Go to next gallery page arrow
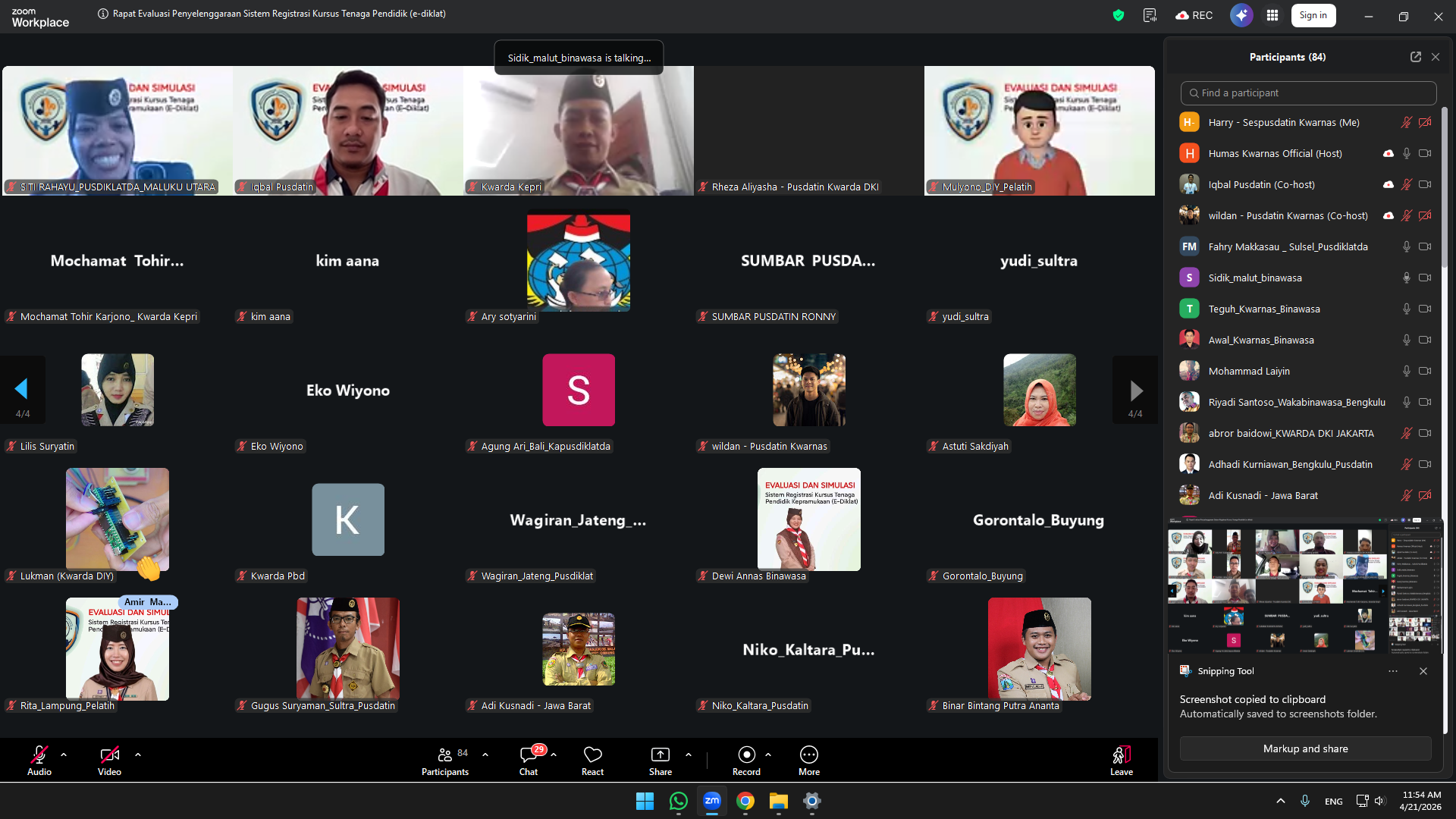The width and height of the screenshot is (1456, 819). (1135, 391)
